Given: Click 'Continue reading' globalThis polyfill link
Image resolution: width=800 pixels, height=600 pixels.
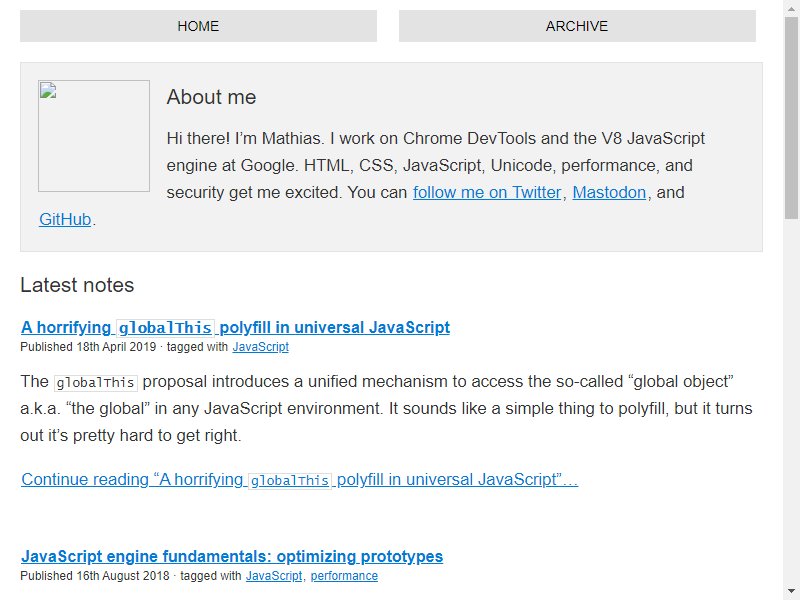Looking at the screenshot, I should pos(299,480).
